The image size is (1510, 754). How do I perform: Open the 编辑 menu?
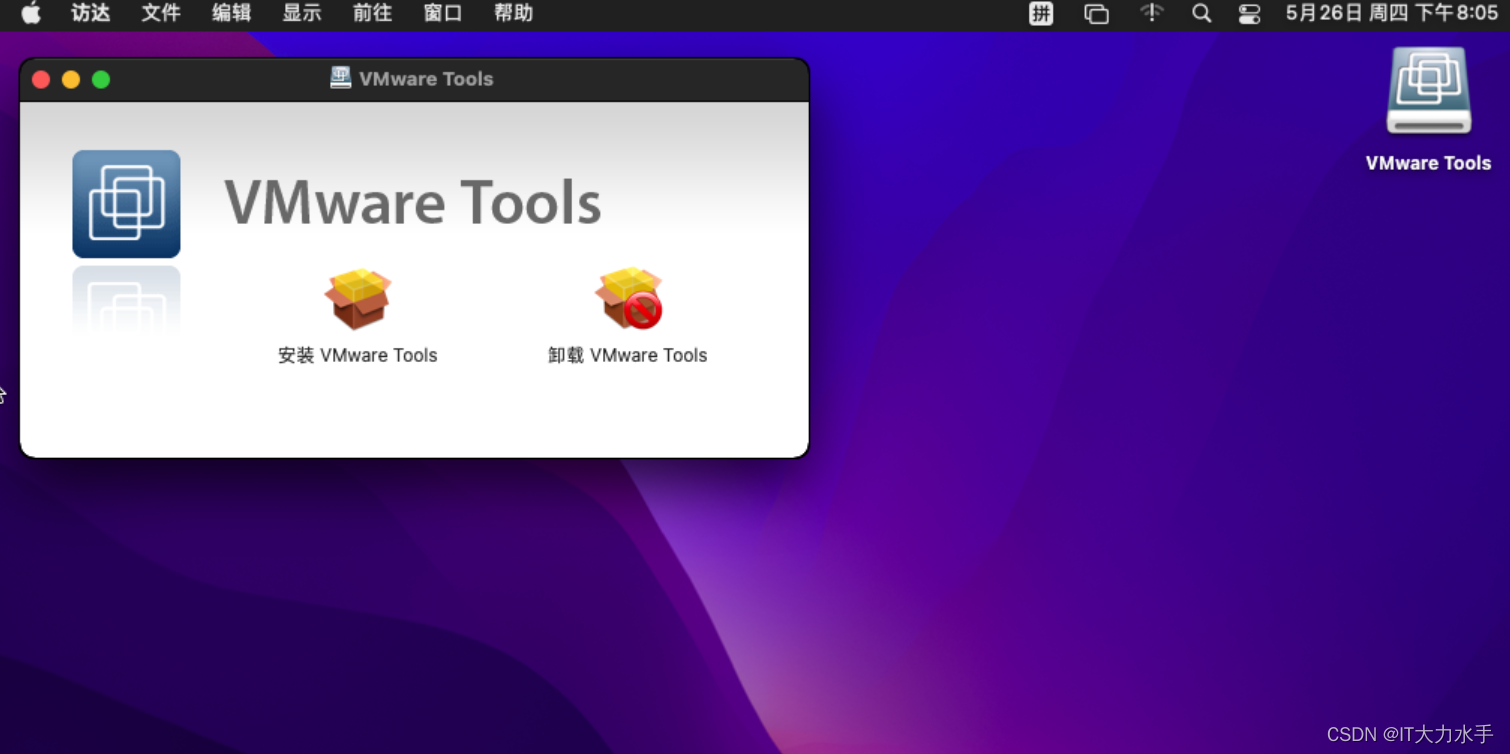[x=230, y=14]
